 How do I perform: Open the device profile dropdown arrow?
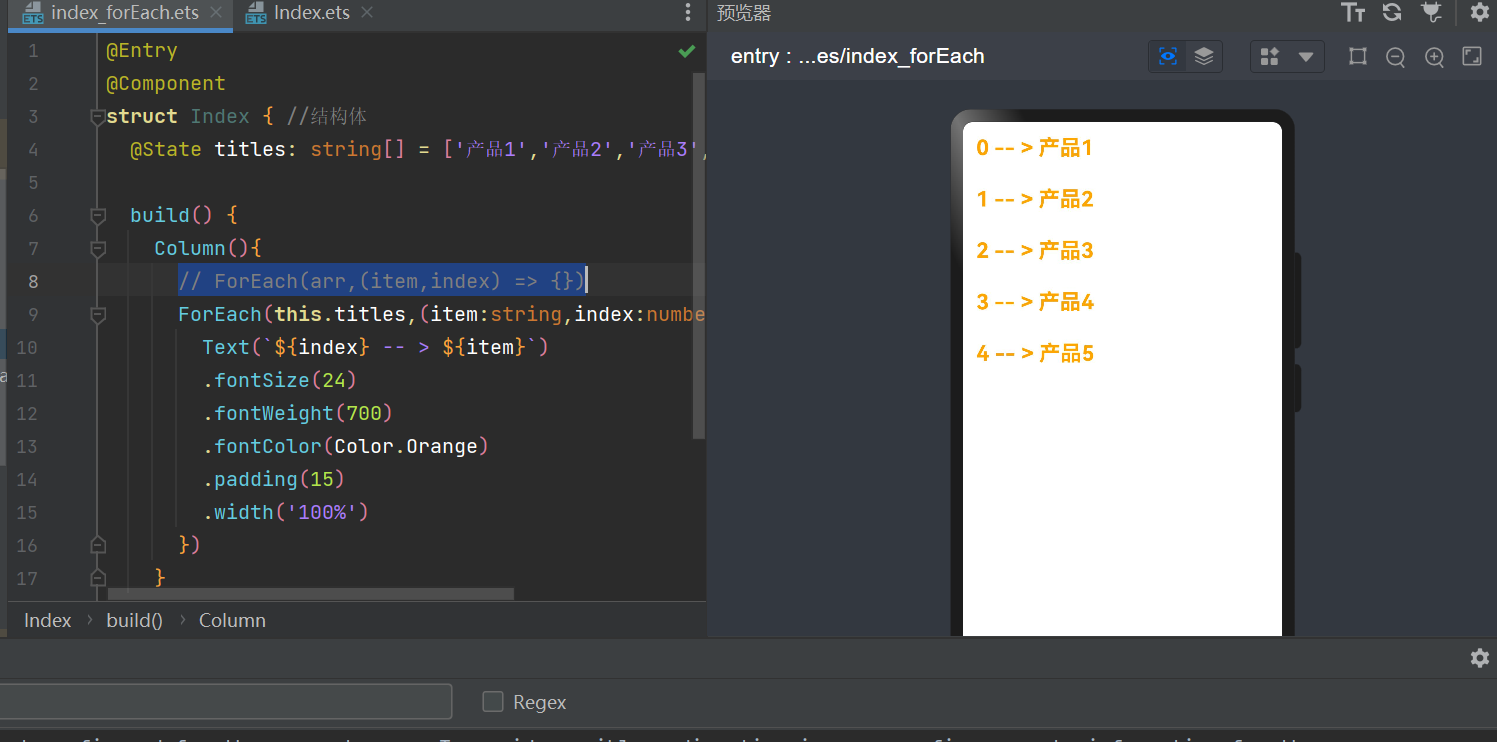pyautogui.click(x=1305, y=57)
